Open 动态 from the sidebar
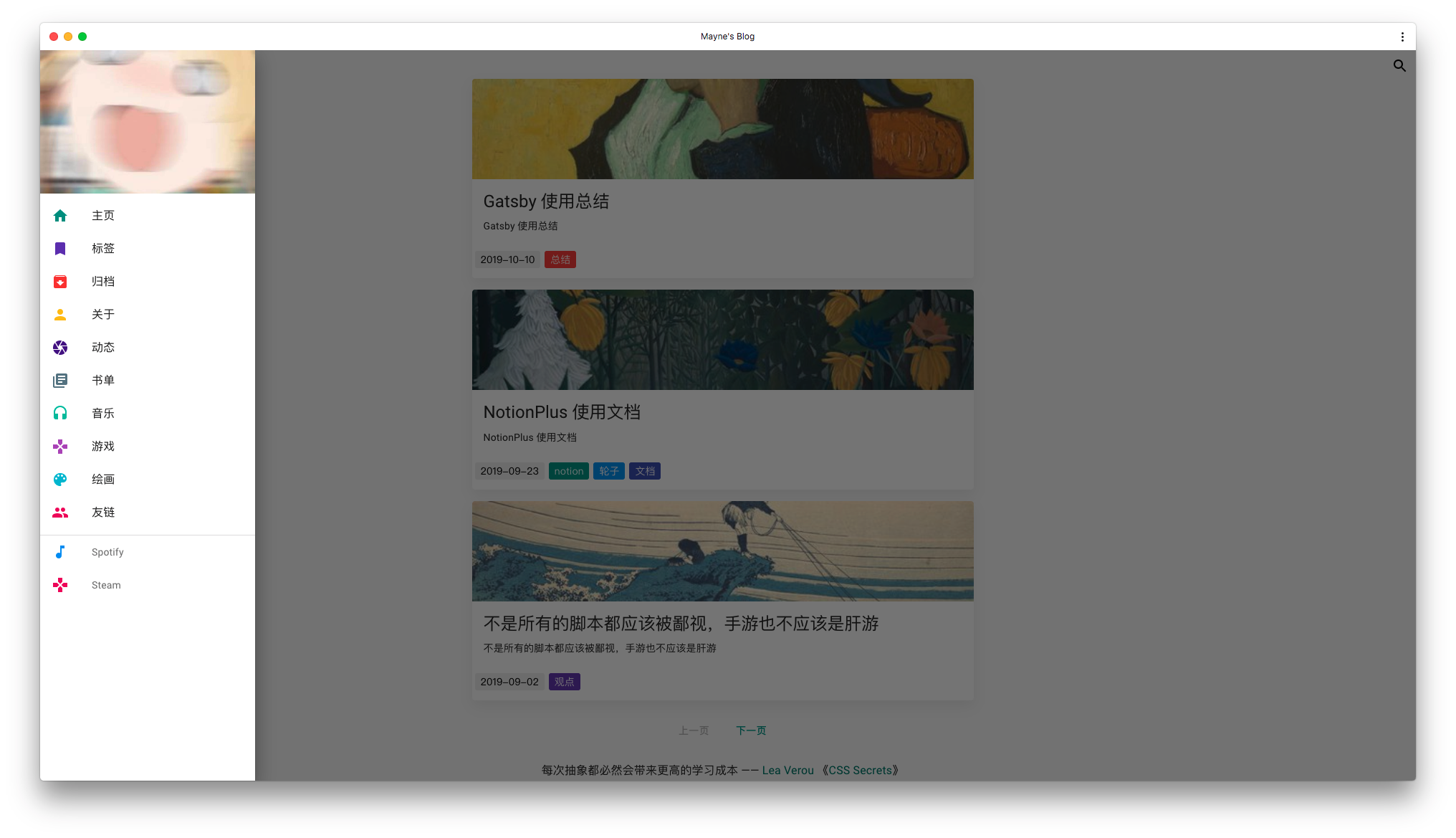1456x838 pixels. (x=148, y=348)
